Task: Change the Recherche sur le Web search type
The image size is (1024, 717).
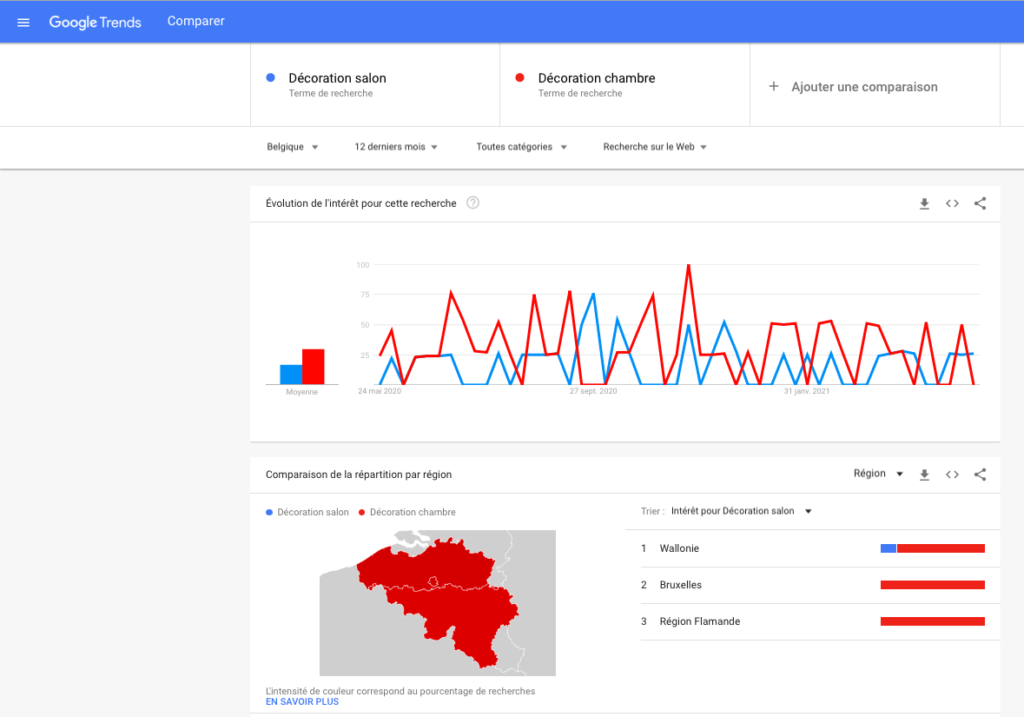Action: 655,146
